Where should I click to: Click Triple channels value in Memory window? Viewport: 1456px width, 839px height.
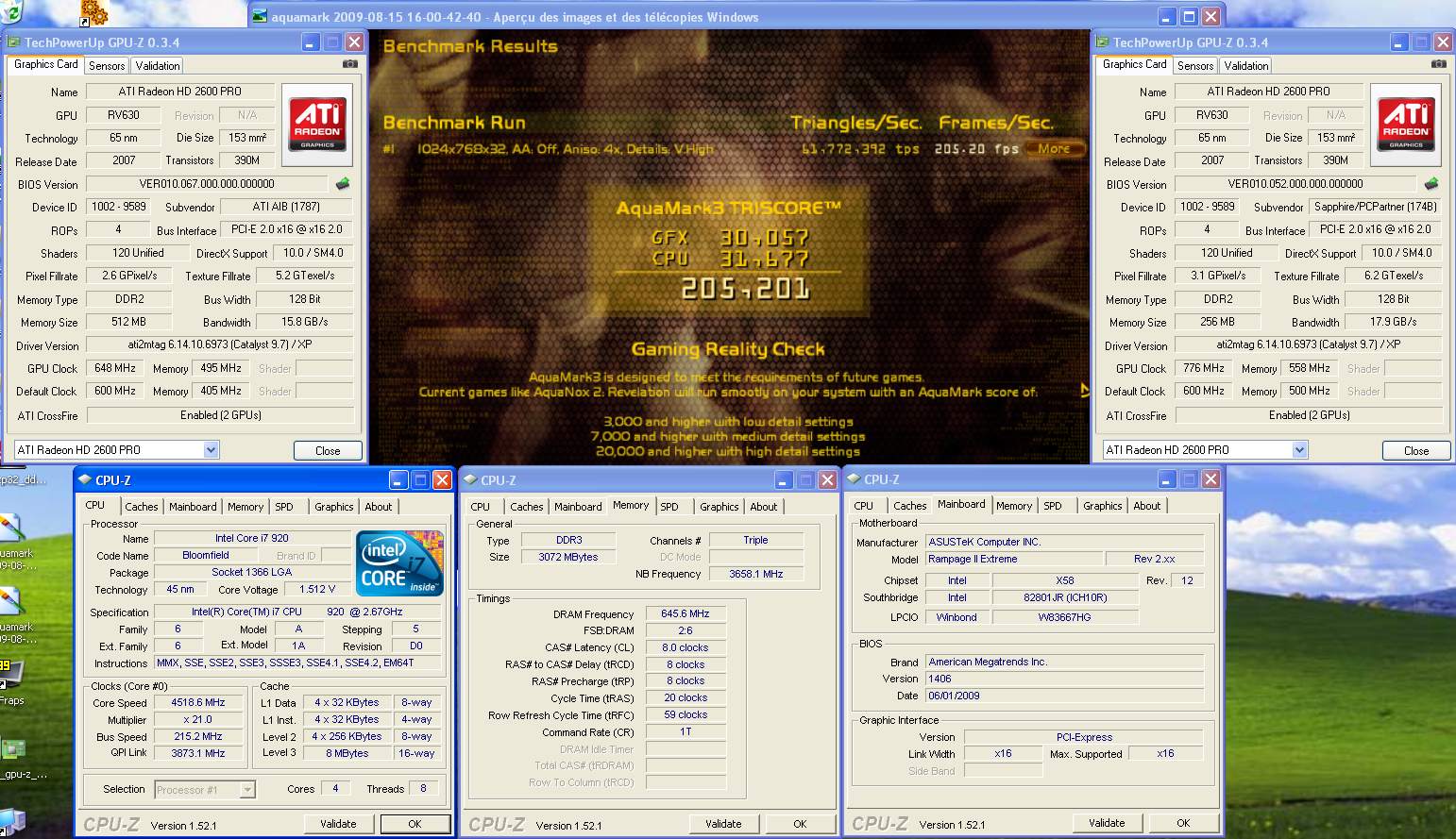(x=755, y=540)
